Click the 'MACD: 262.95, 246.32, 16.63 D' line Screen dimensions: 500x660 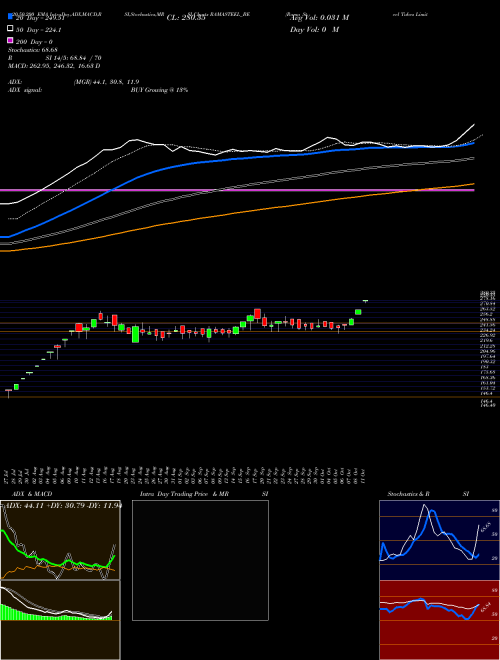tap(54, 66)
